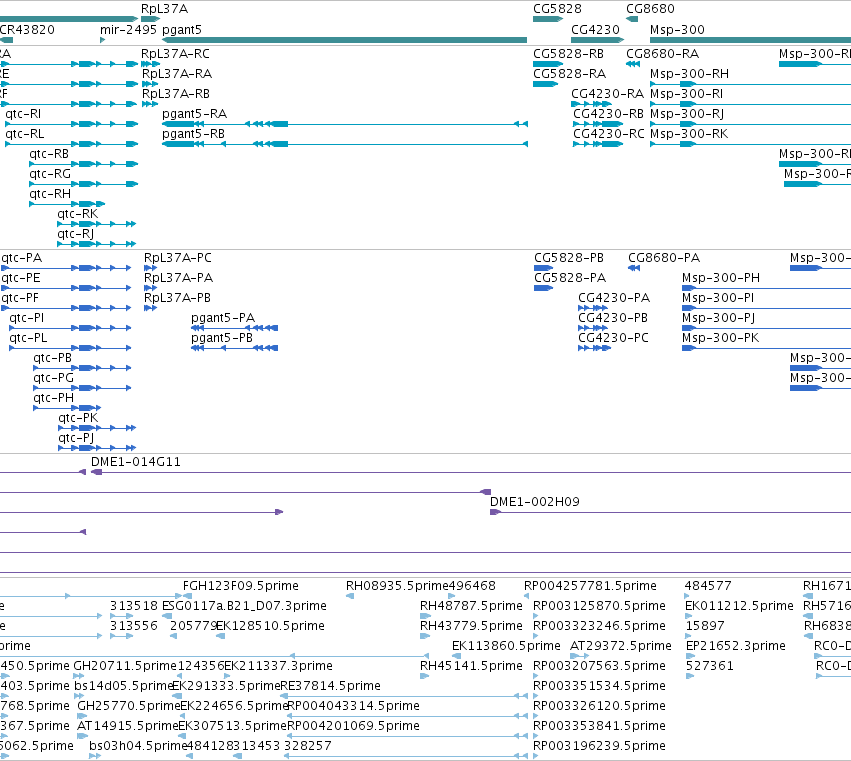Image resolution: width=851 pixels, height=761 pixels.
Task: Click the RpL37A-PA protein label
Action: (179, 278)
